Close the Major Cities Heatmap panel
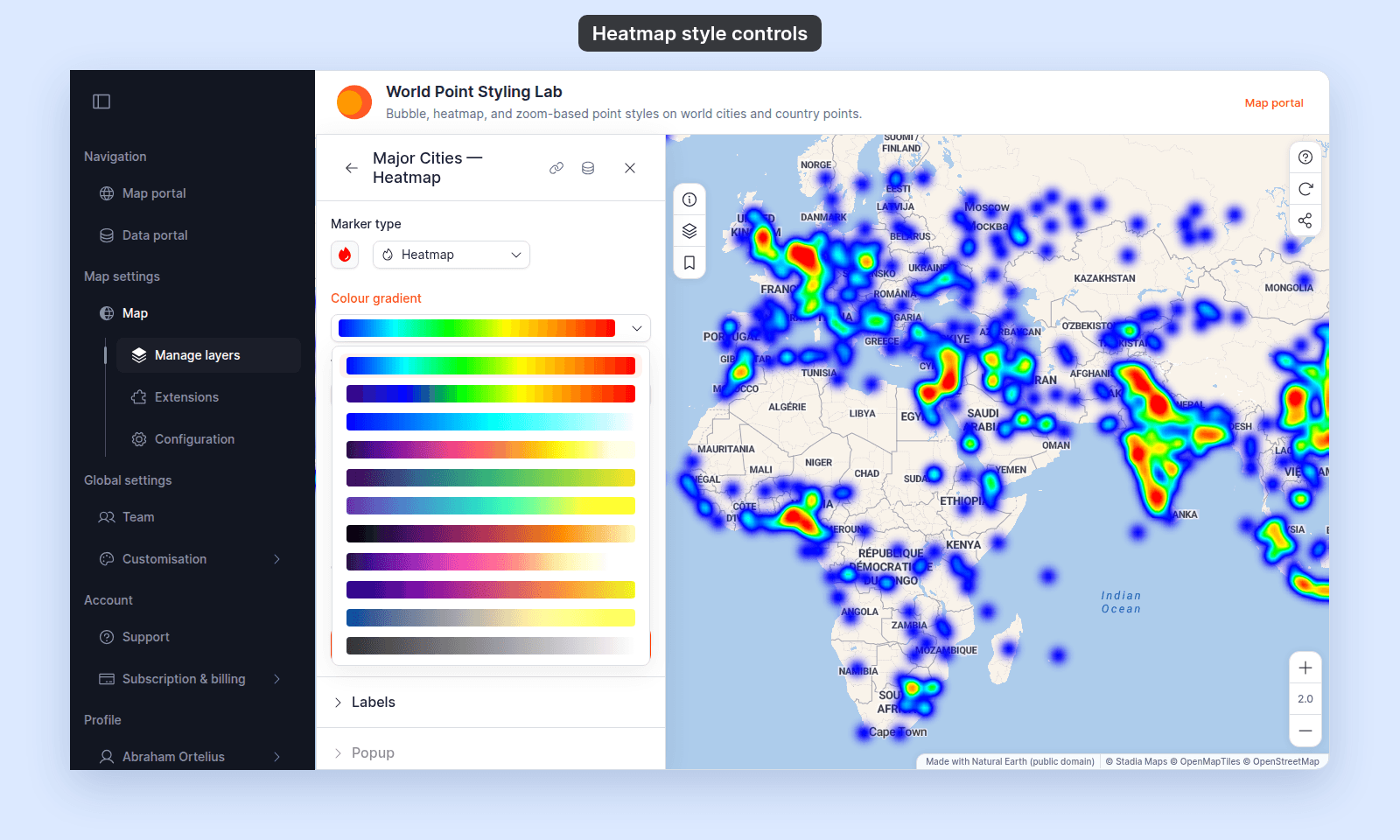Screen dimensions: 1400x840 [630, 168]
